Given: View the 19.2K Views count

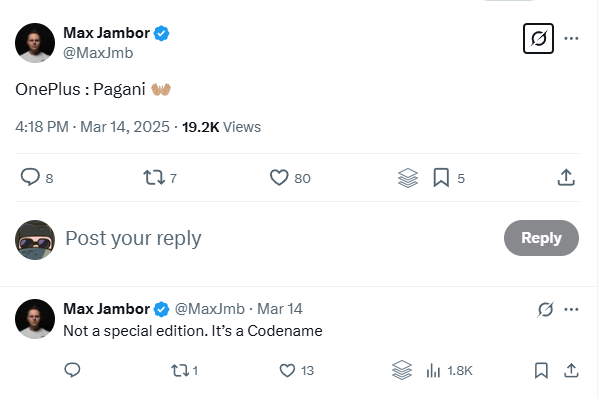Looking at the screenshot, I should pos(221,127).
